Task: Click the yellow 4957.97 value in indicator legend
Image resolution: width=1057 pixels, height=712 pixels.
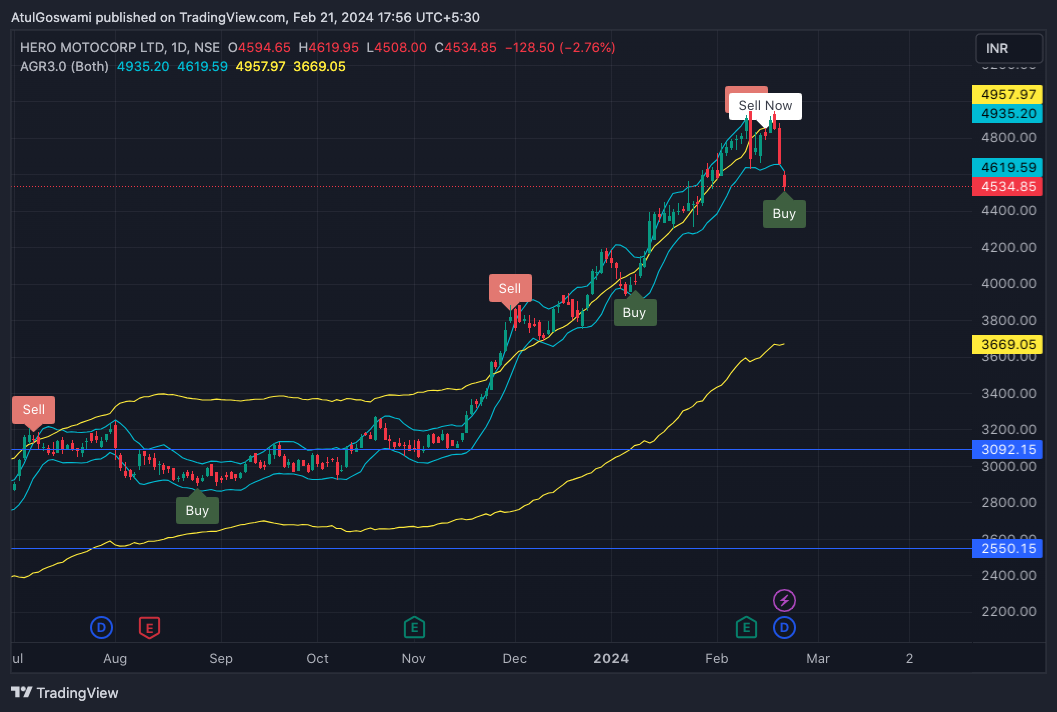Action: coord(260,66)
